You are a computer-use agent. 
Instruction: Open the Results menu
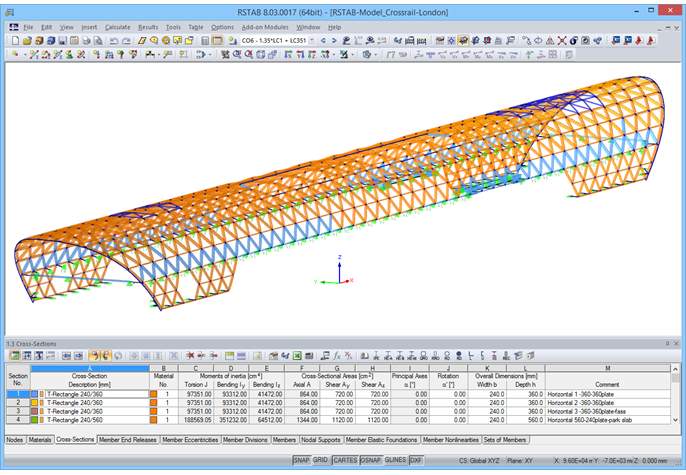point(148,27)
